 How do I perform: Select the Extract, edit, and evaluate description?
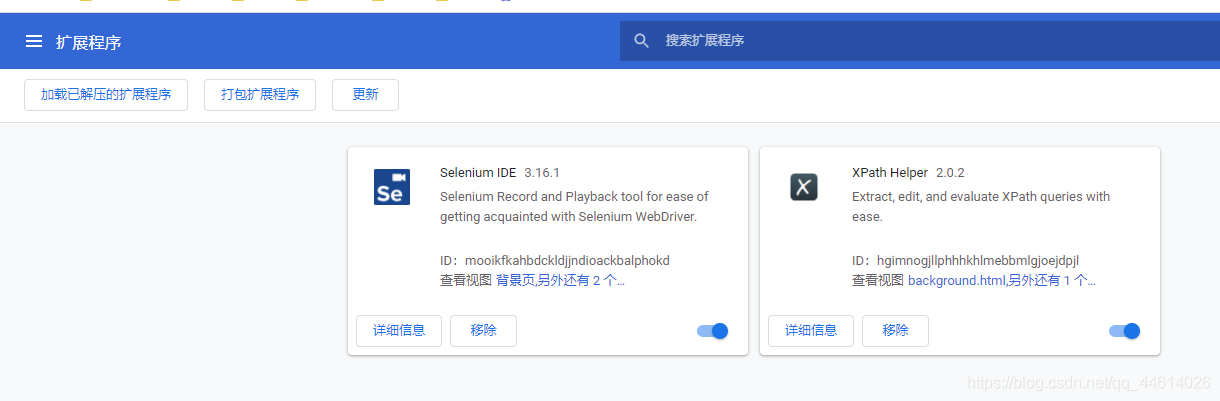point(981,207)
